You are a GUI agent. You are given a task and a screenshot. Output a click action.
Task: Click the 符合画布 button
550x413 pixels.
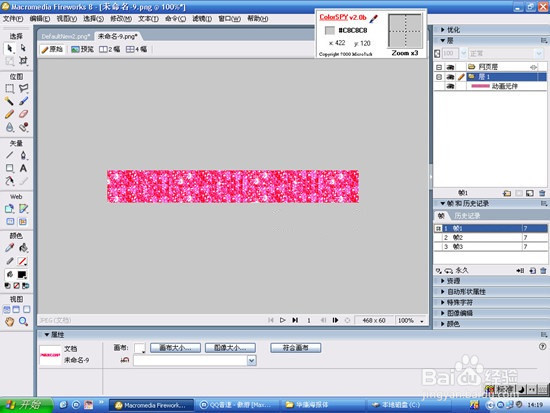[x=296, y=348]
